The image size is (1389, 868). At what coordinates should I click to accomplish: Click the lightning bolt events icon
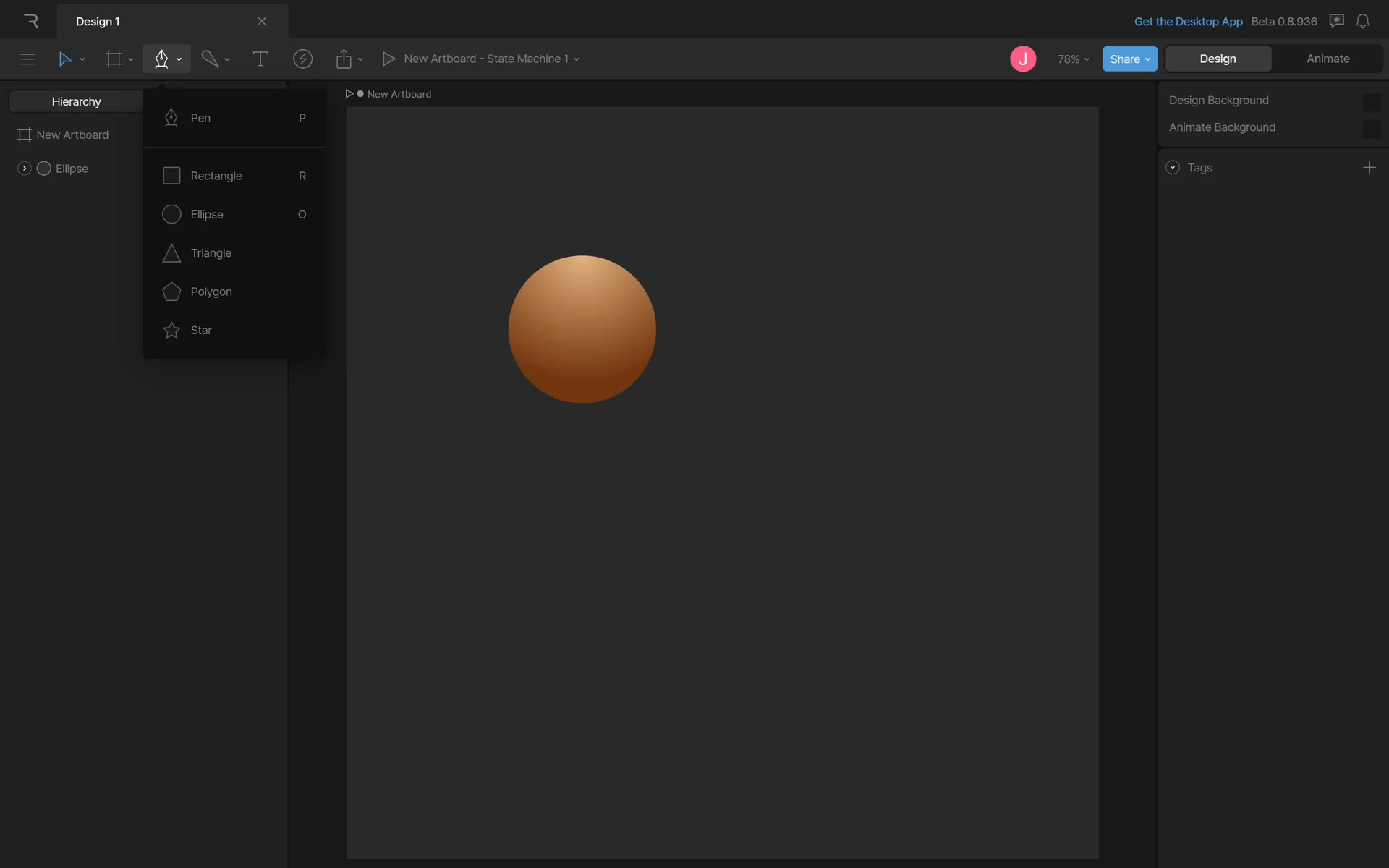[x=302, y=59]
